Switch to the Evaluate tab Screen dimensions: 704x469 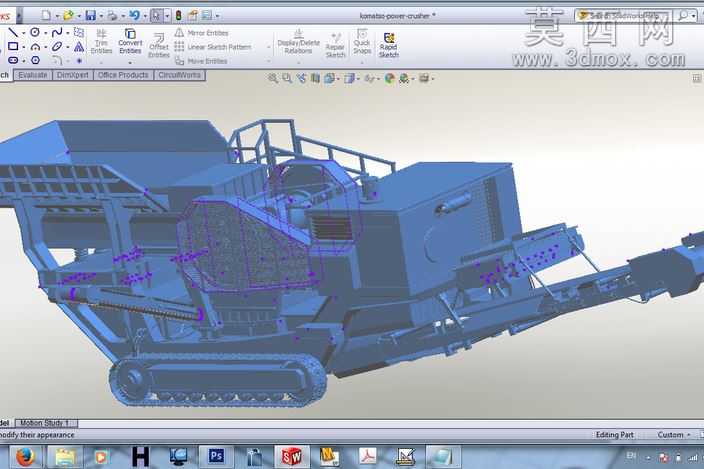pyautogui.click(x=33, y=75)
